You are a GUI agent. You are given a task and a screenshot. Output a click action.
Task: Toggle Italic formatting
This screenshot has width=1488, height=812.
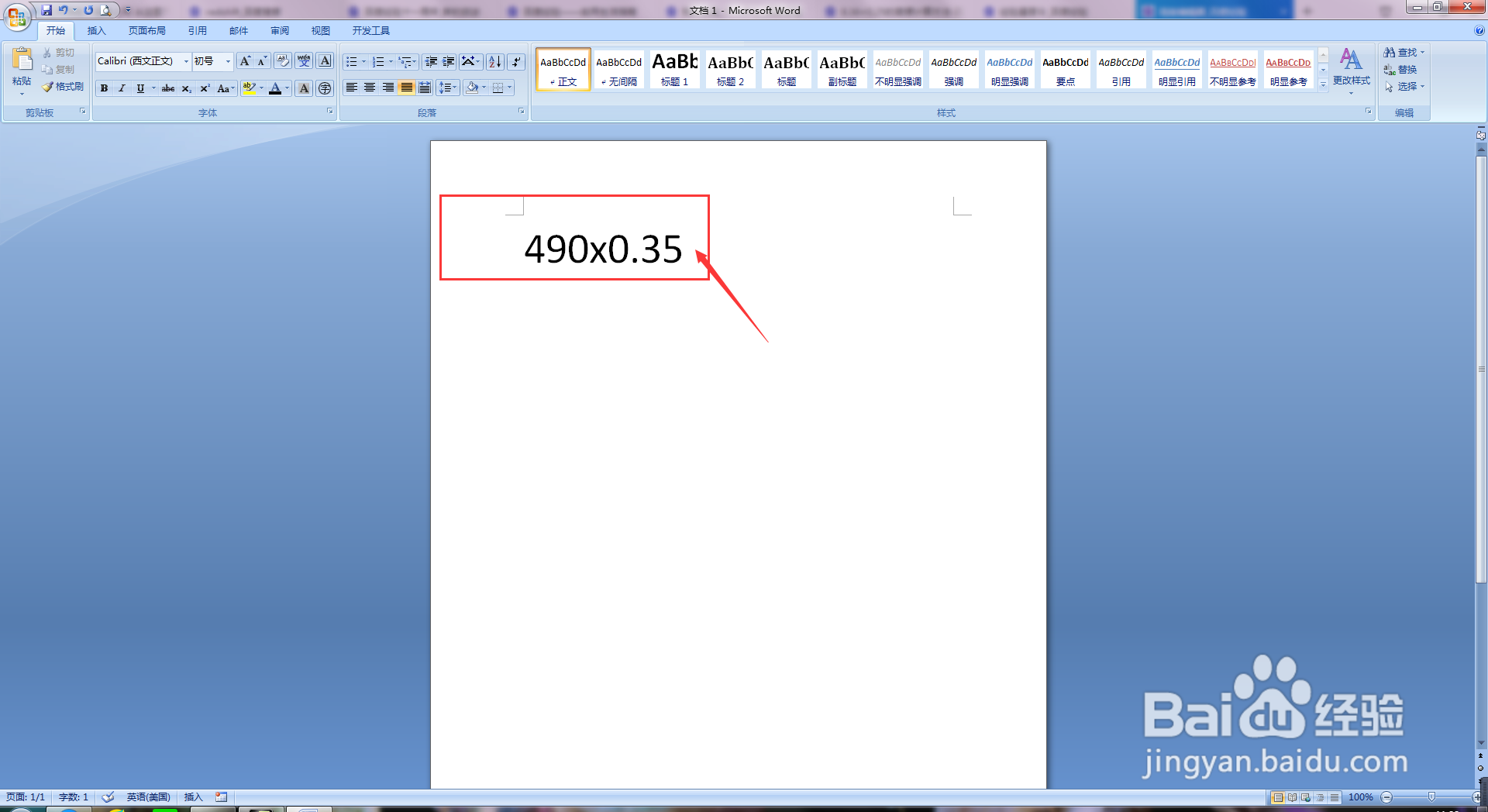(122, 88)
